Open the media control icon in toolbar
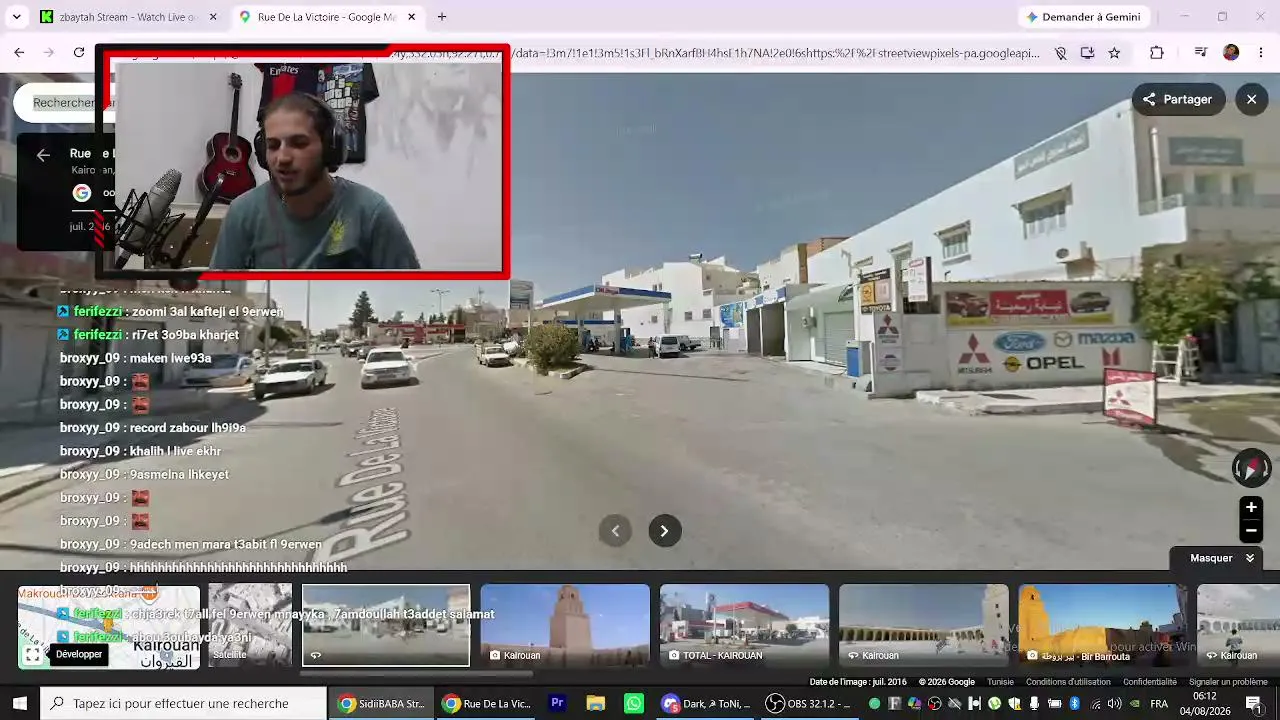This screenshot has width=1280, height=720. [x=1201, y=53]
